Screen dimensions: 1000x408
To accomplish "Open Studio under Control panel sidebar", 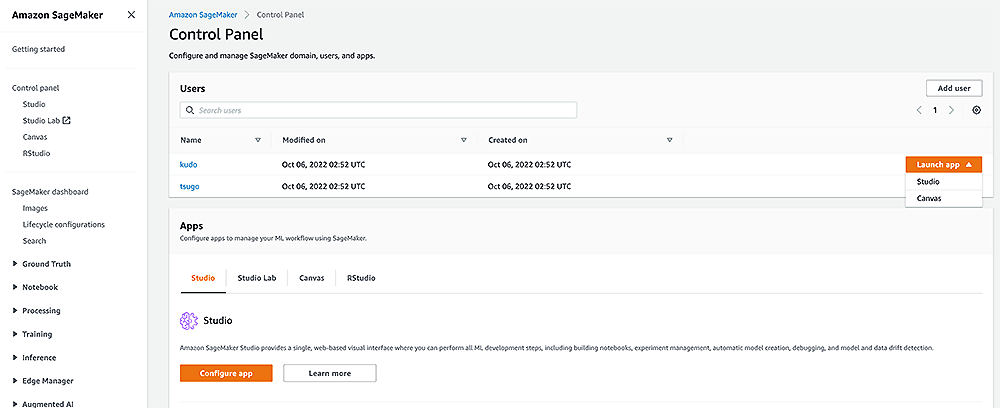I will pos(34,104).
